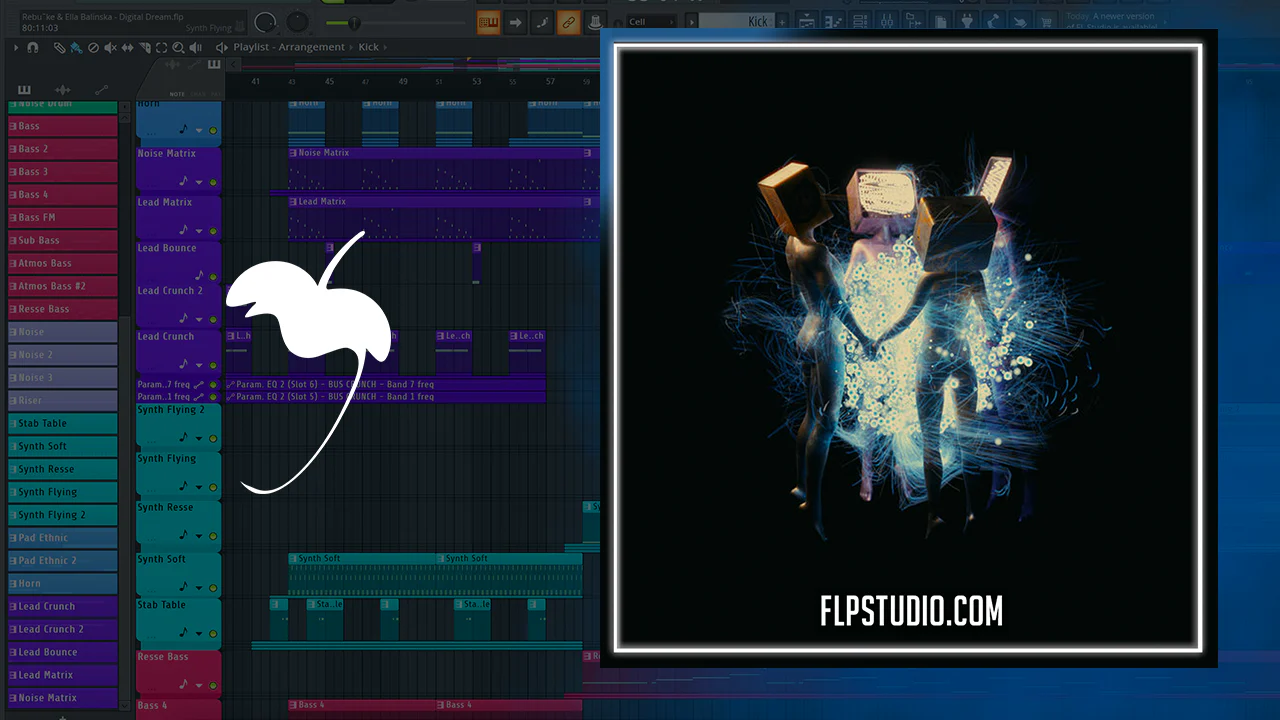Viewport: 1280px width, 720px height.
Task: Mute the Resse Bass track
Action: (x=213, y=686)
